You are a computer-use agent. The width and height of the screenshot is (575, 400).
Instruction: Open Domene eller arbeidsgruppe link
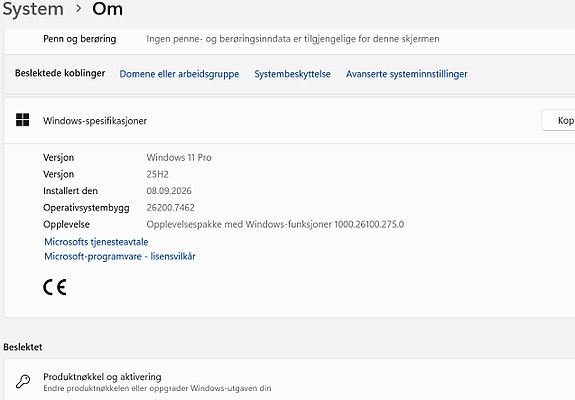[x=179, y=74]
